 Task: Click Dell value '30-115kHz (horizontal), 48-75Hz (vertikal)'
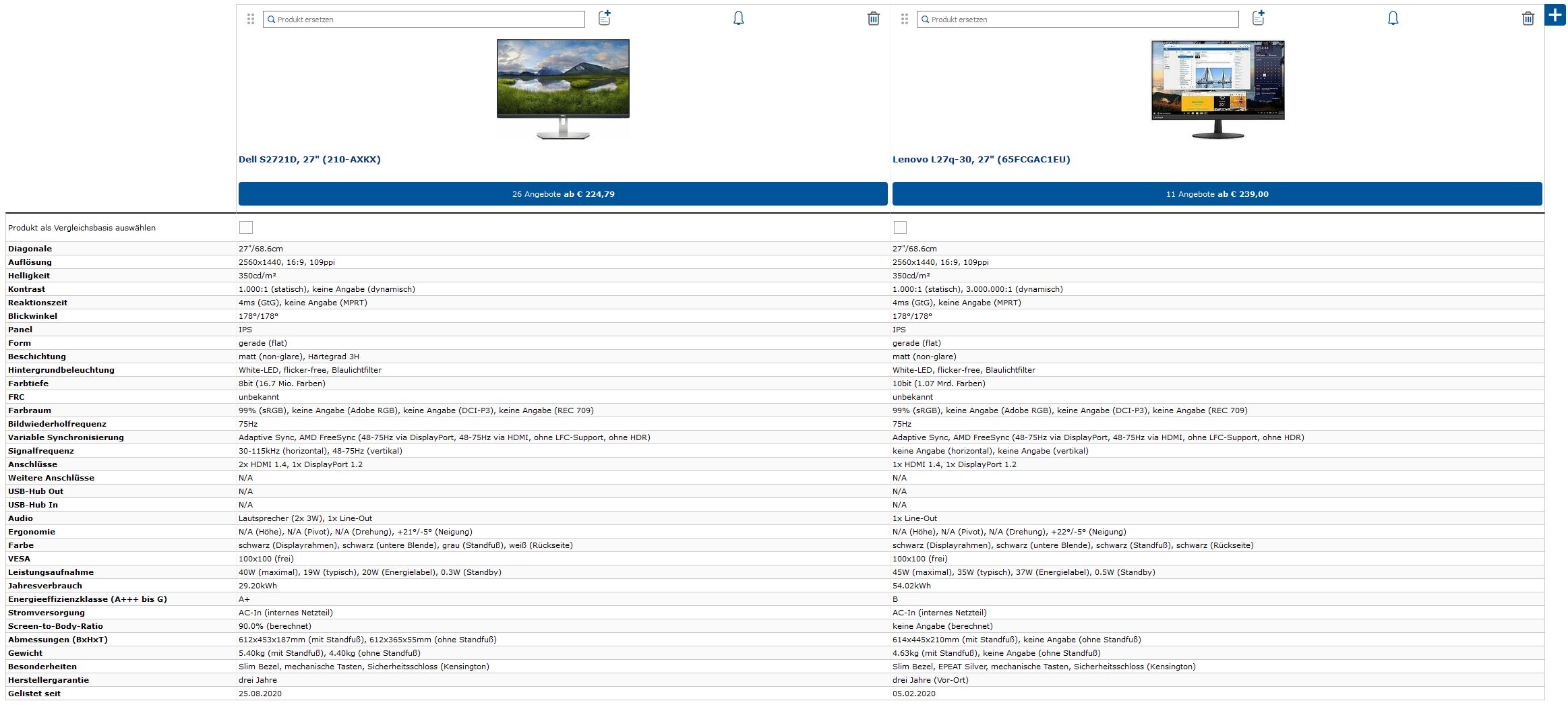pyautogui.click(x=320, y=451)
